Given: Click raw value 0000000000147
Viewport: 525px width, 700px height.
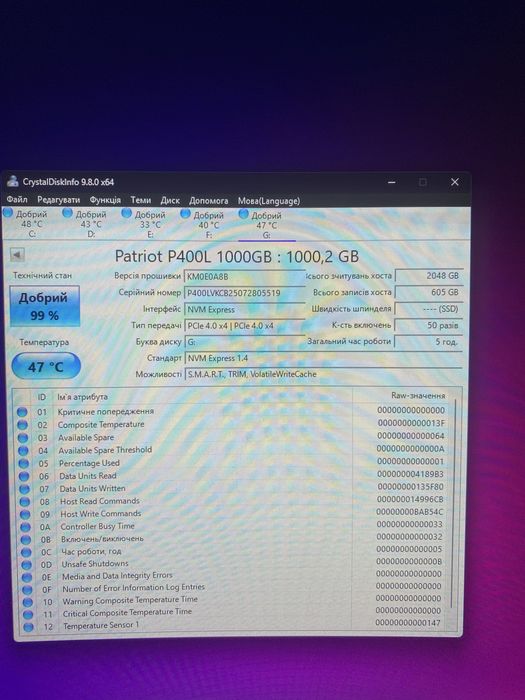Looking at the screenshot, I should pos(408,622).
